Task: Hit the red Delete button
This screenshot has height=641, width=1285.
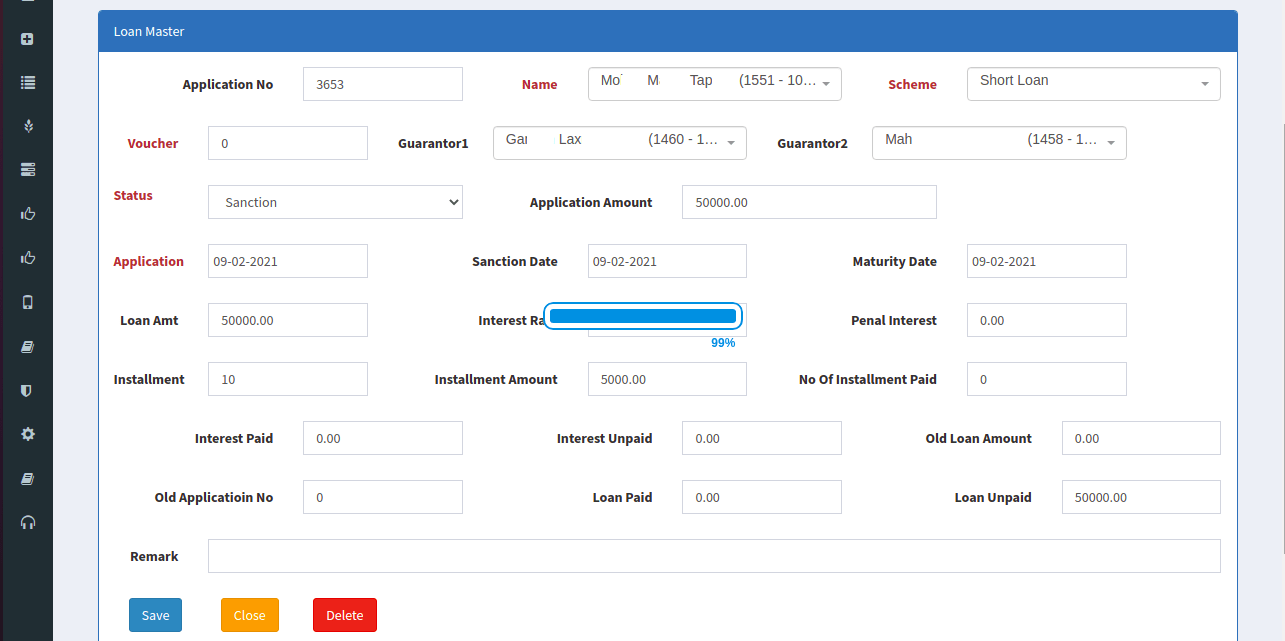Action: (344, 615)
